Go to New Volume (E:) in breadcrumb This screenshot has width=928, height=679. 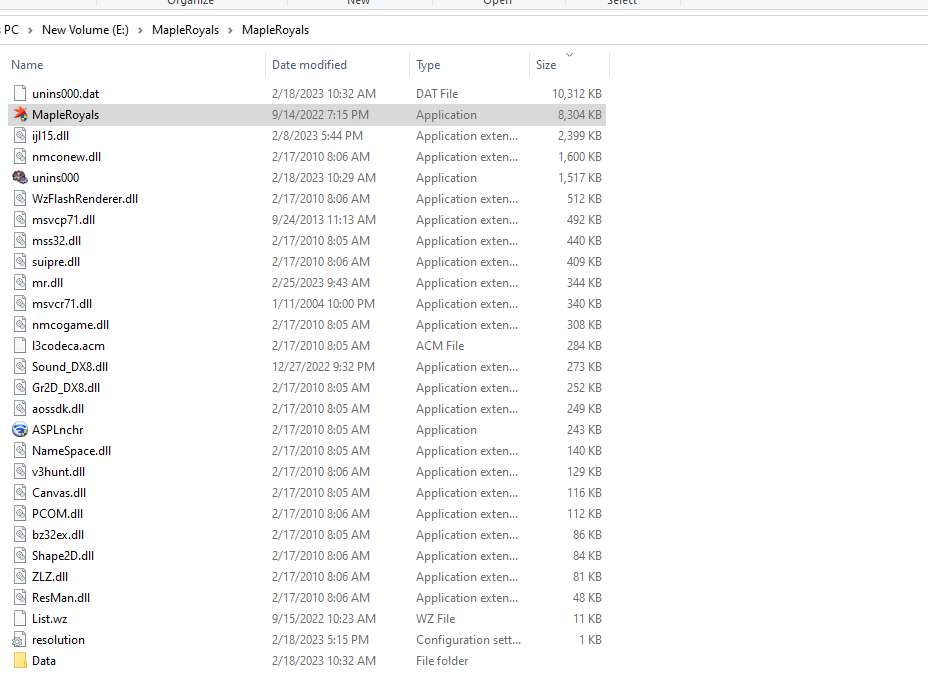(85, 30)
